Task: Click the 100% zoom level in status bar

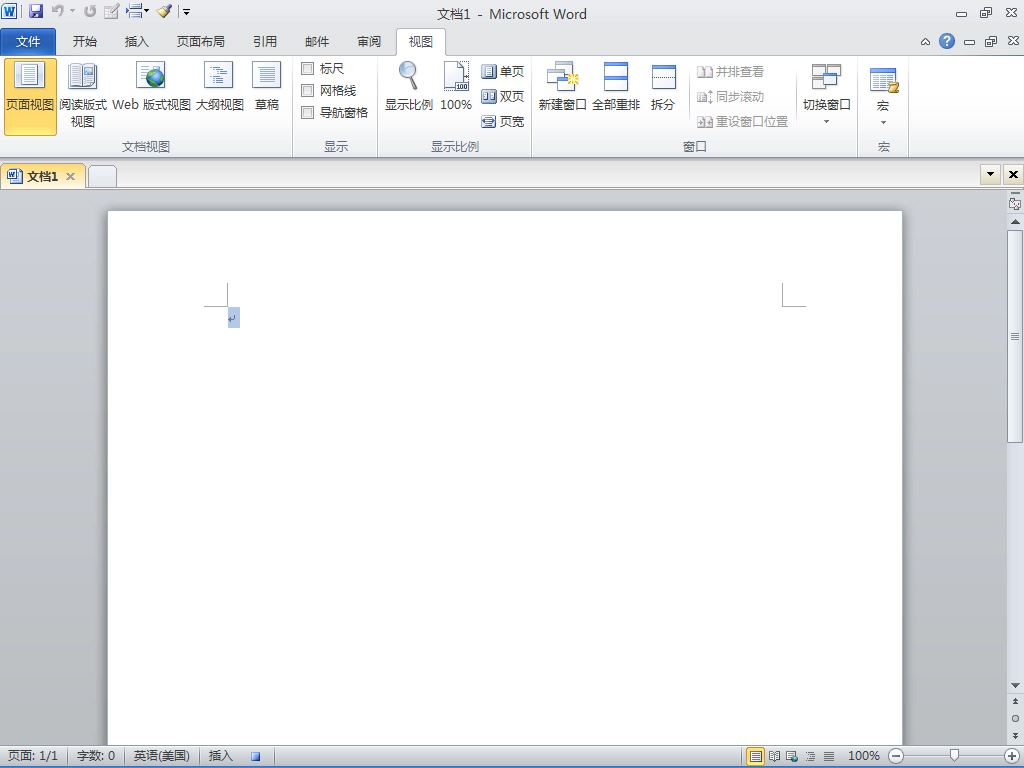Action: [x=863, y=756]
